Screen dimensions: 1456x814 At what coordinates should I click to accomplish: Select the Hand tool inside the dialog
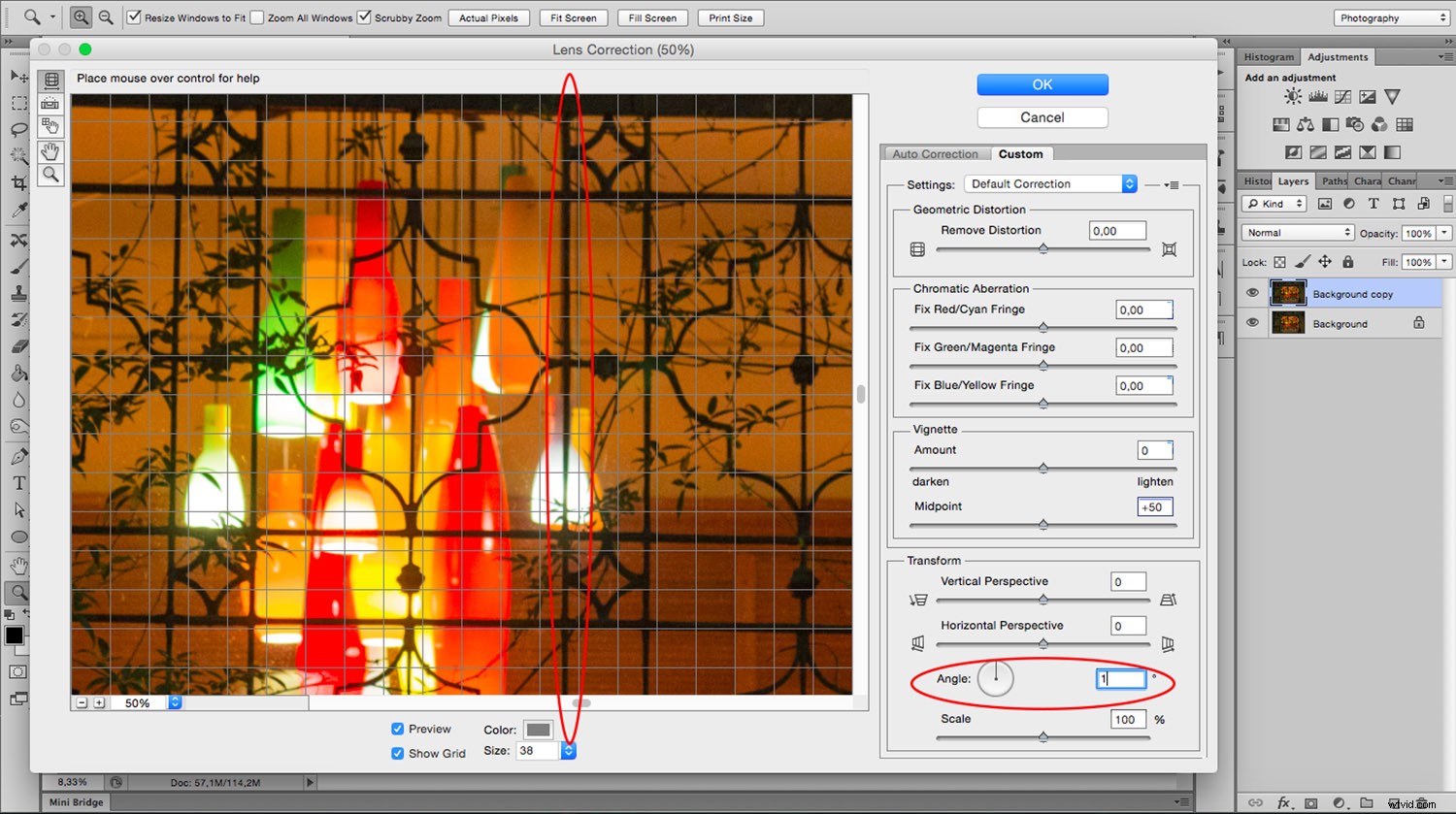[51, 151]
